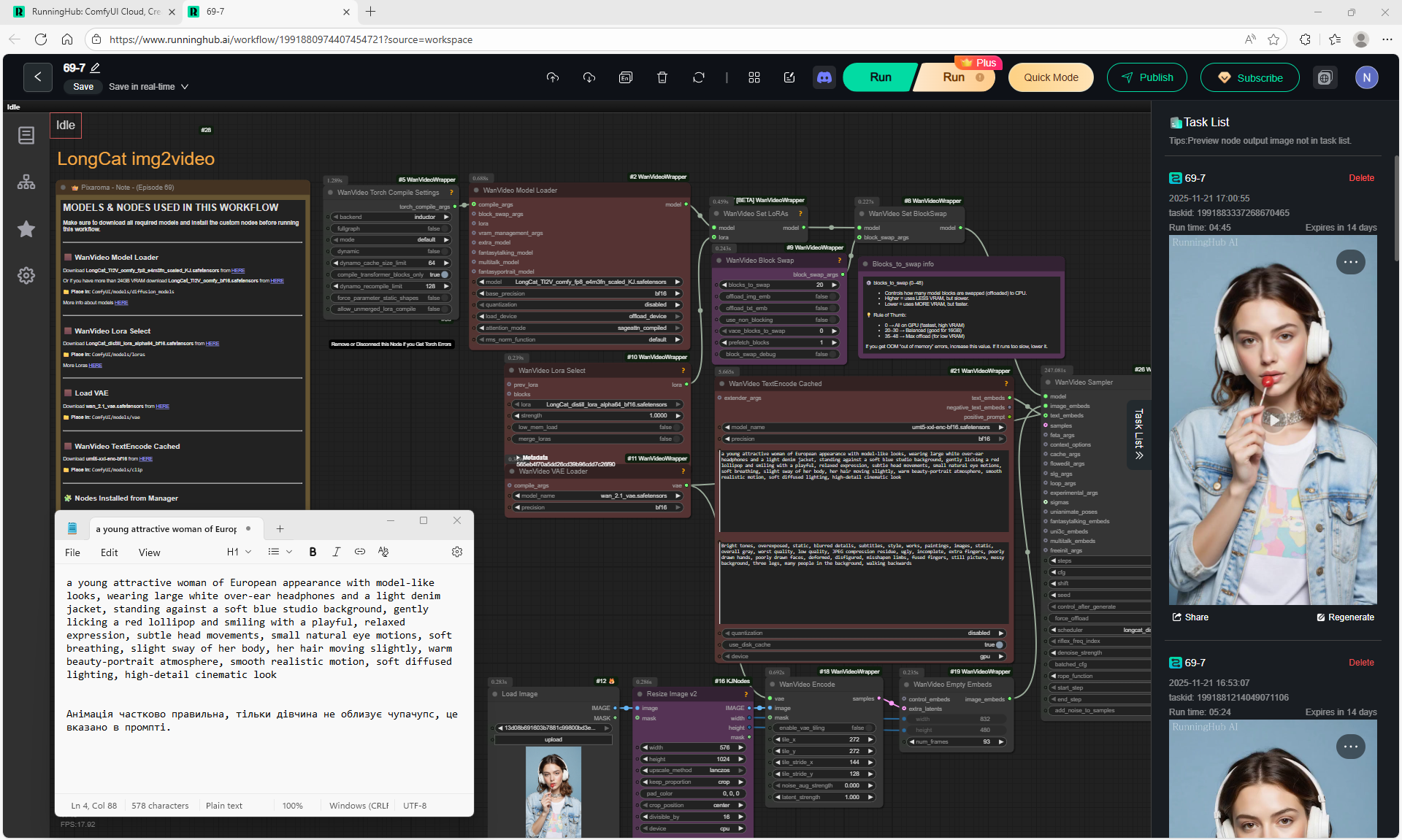This screenshot has height=840, width=1402.
Task: Click the refresh icon in top toolbar
Action: point(699,77)
